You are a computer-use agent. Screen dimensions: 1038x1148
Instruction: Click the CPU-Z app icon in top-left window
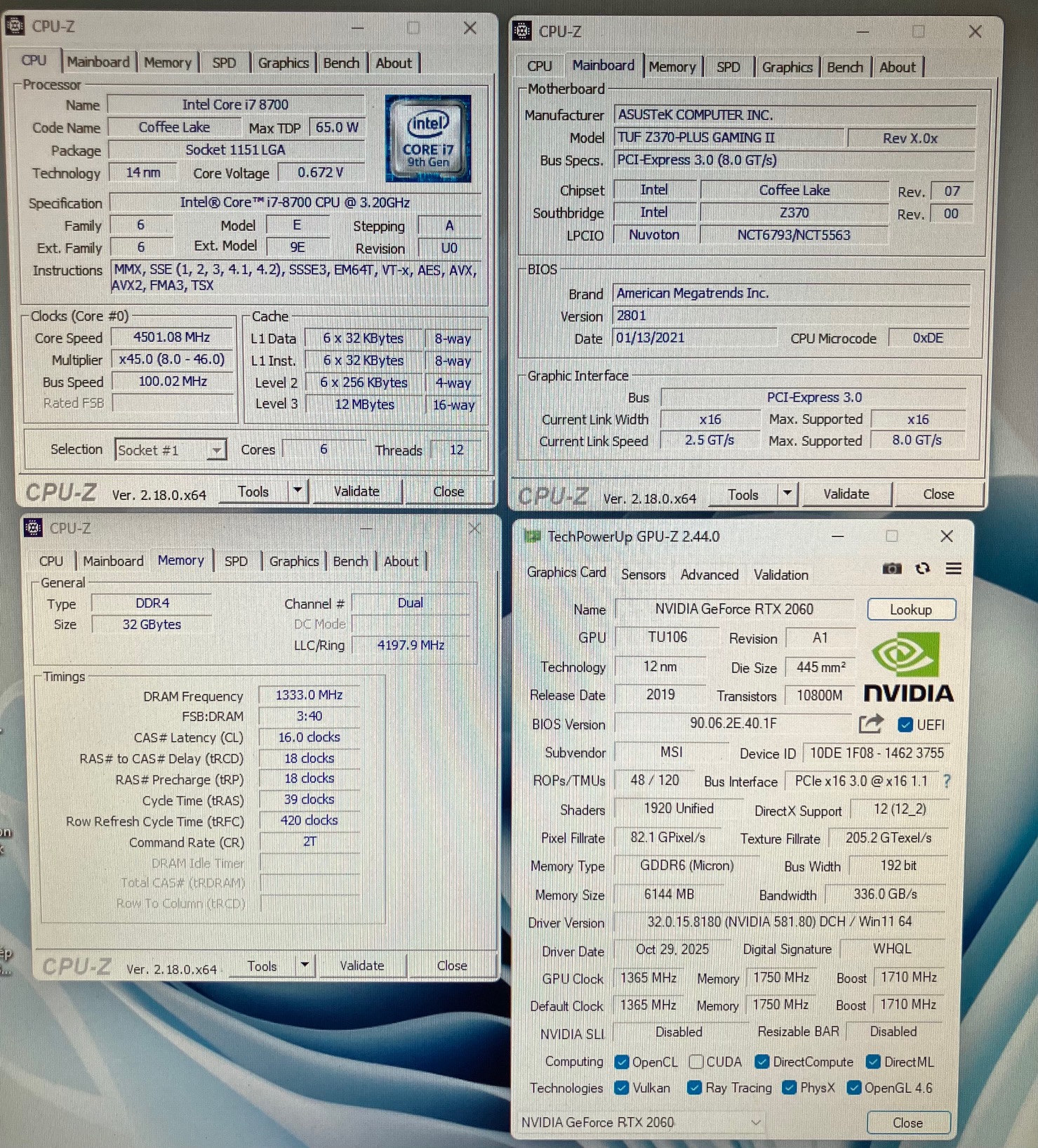click(x=15, y=26)
